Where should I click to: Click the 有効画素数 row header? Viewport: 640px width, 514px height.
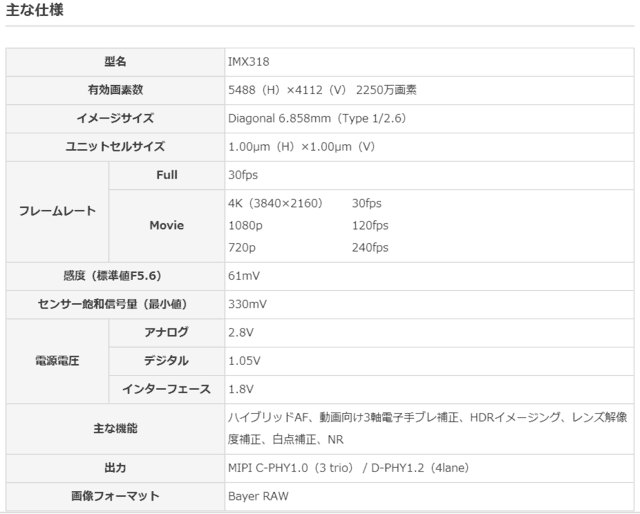click(x=115, y=89)
